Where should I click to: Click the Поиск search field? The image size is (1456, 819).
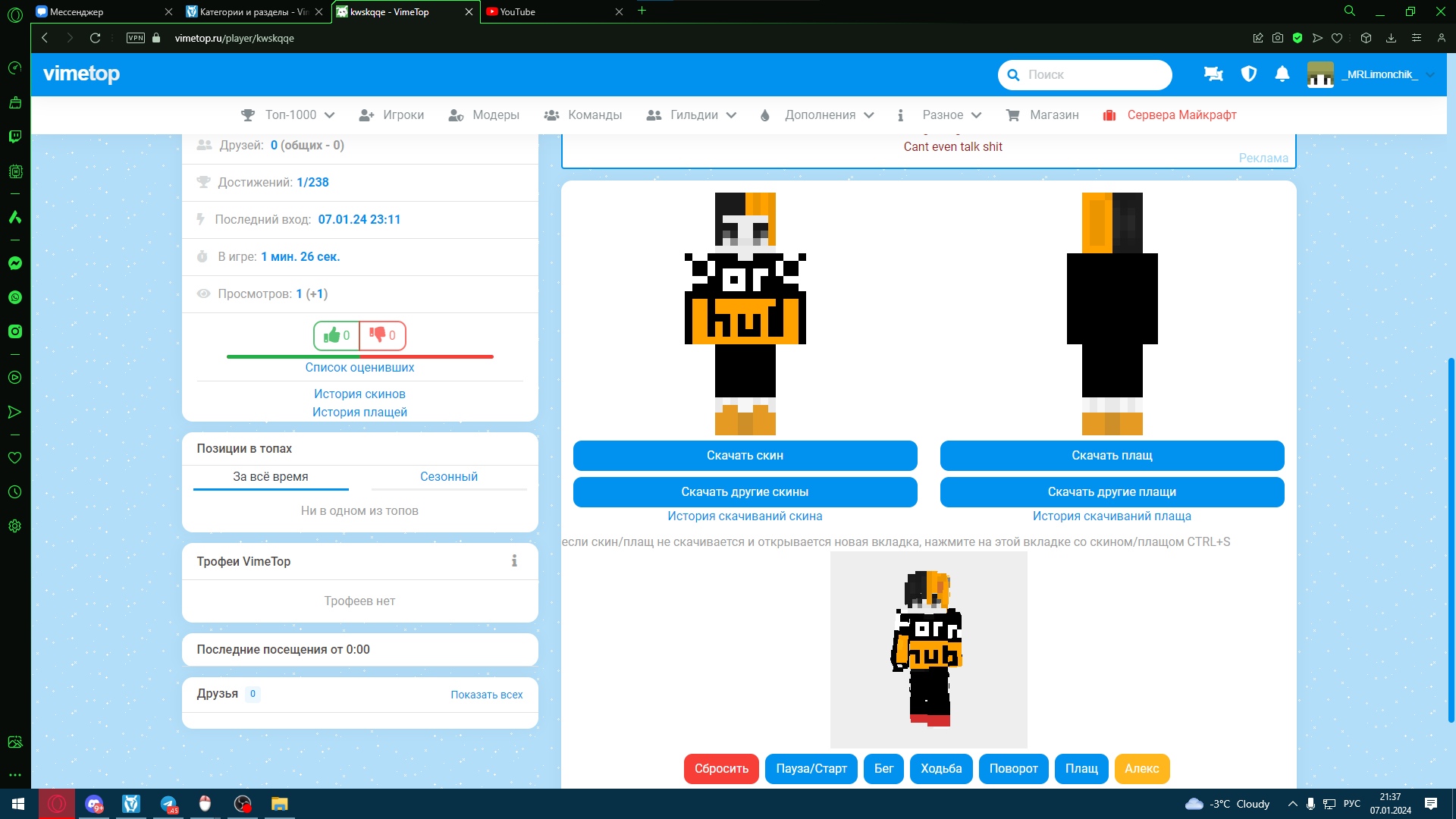pyautogui.click(x=1092, y=74)
